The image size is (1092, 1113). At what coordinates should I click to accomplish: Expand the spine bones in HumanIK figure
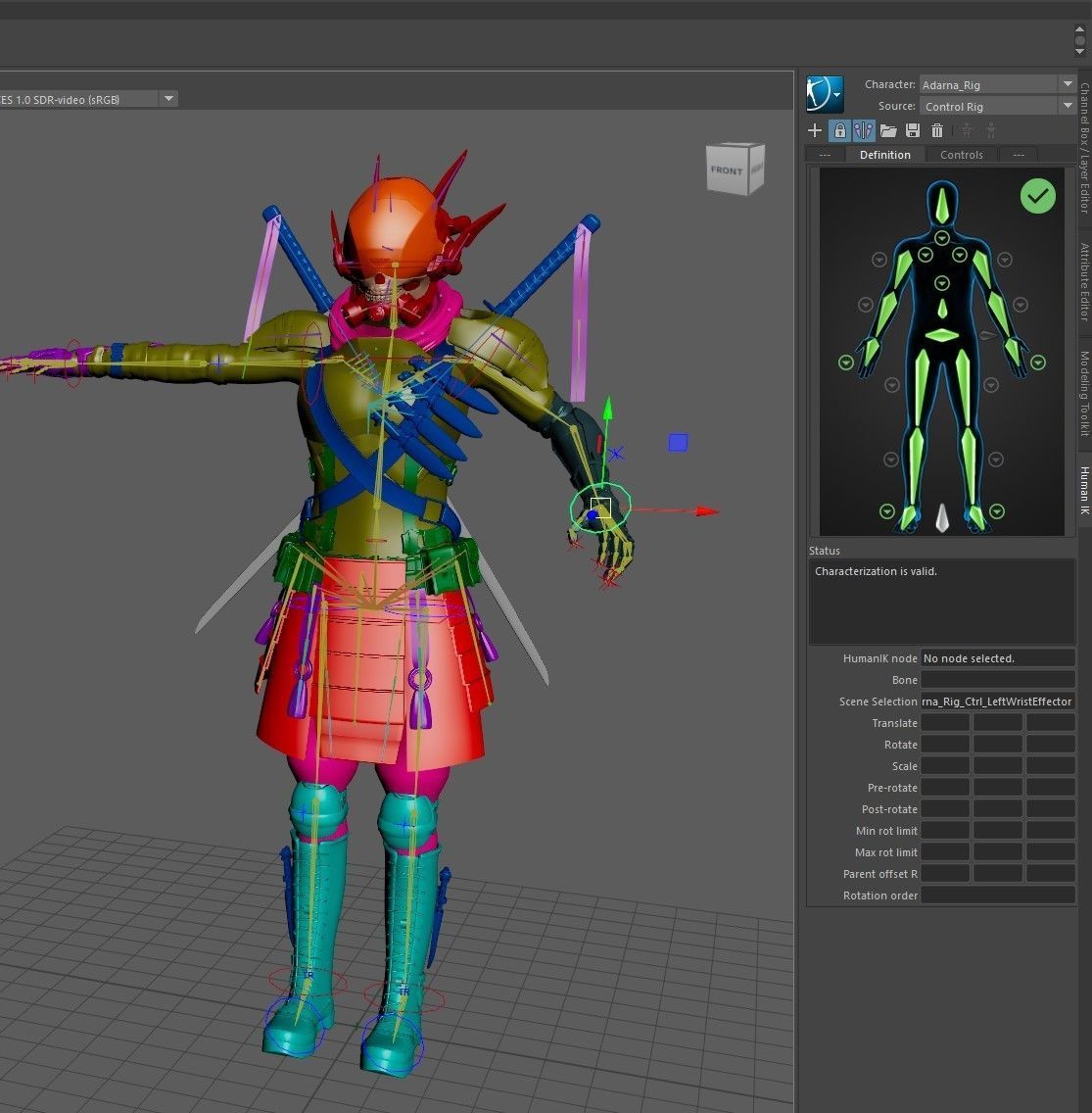click(941, 283)
